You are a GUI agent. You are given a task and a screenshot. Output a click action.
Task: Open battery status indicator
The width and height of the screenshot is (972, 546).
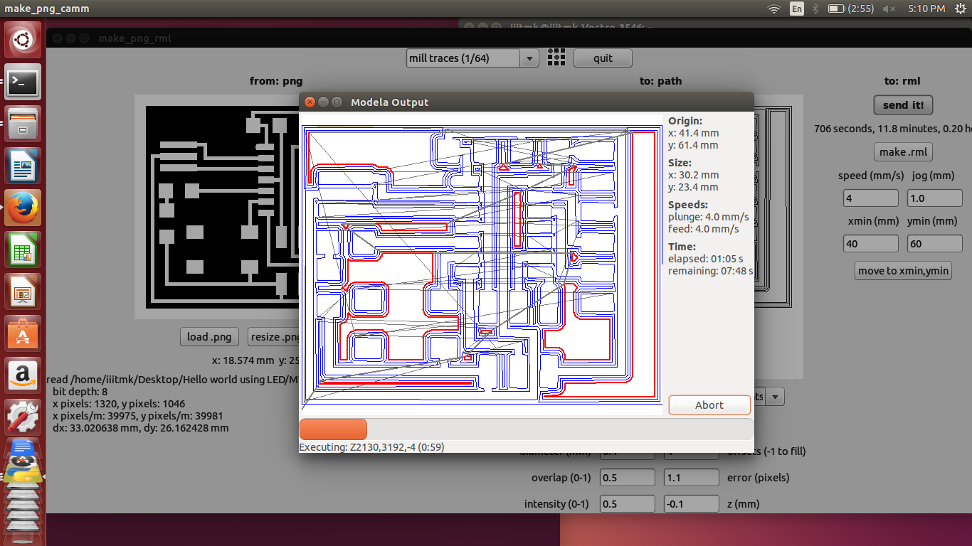click(x=851, y=9)
